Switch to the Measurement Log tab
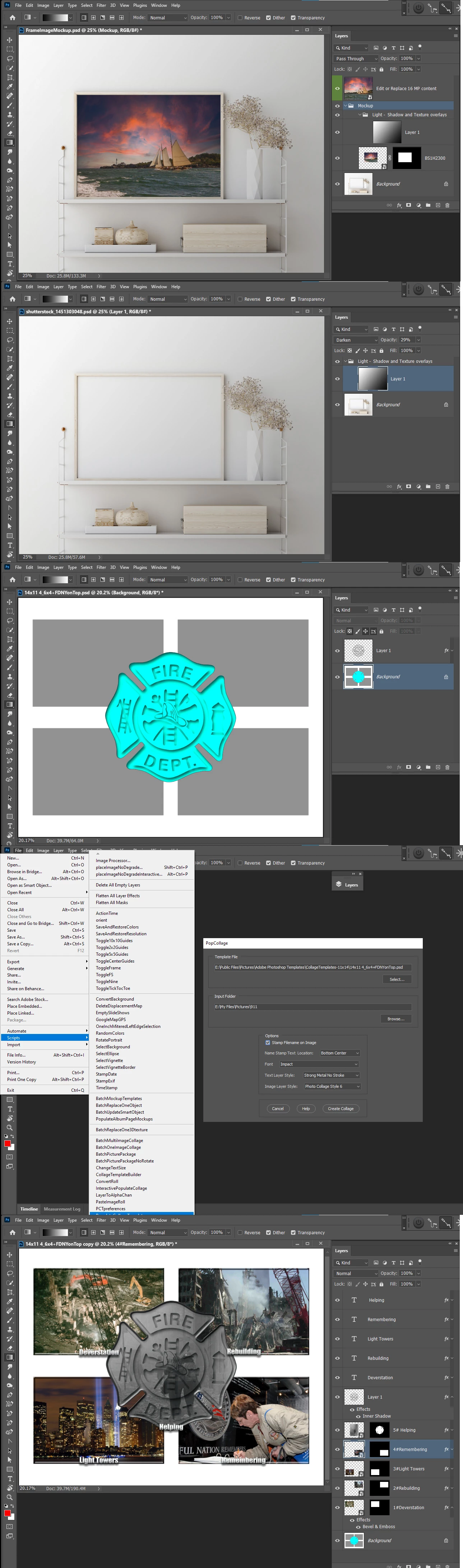Image resolution: width=463 pixels, height=1568 pixels. [62, 1209]
